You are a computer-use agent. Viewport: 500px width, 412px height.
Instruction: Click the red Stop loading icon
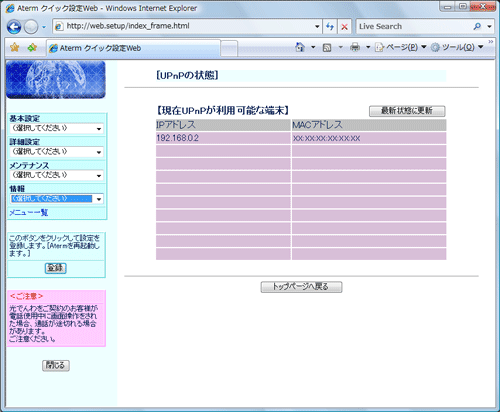344,27
